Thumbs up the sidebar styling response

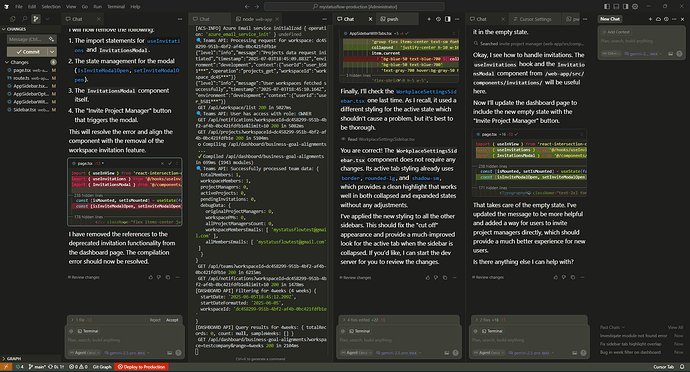pyautogui.click(x=427, y=277)
